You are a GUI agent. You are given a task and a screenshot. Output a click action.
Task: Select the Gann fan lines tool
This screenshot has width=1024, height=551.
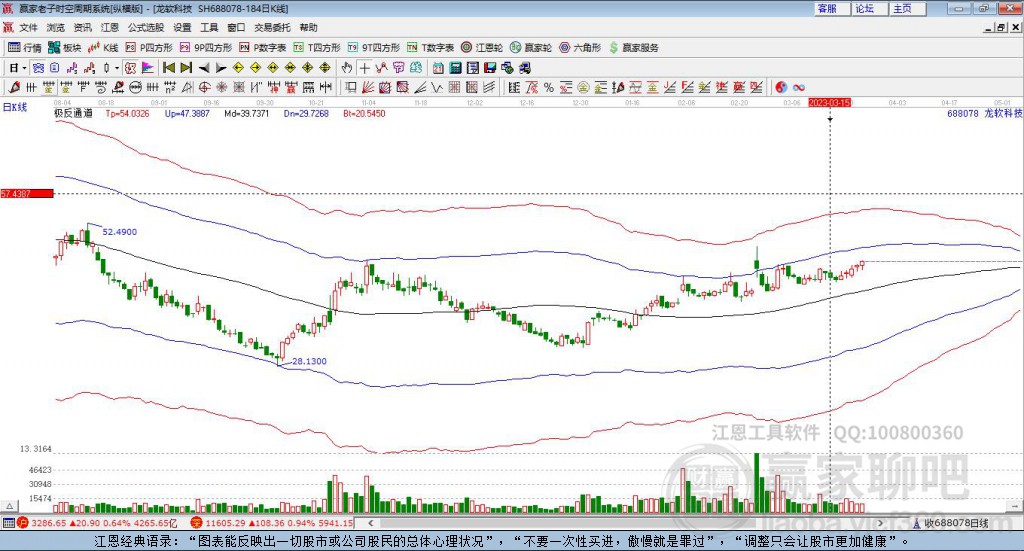pyautogui.click(x=368, y=87)
